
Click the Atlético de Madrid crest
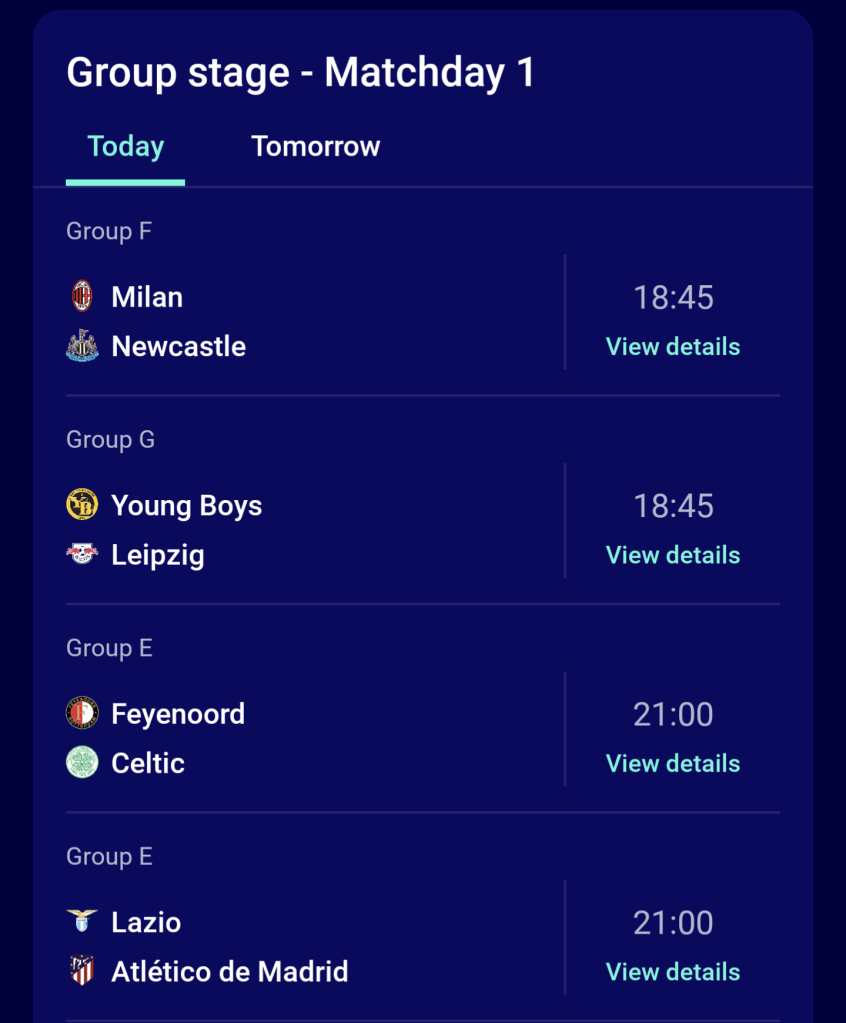(x=82, y=971)
